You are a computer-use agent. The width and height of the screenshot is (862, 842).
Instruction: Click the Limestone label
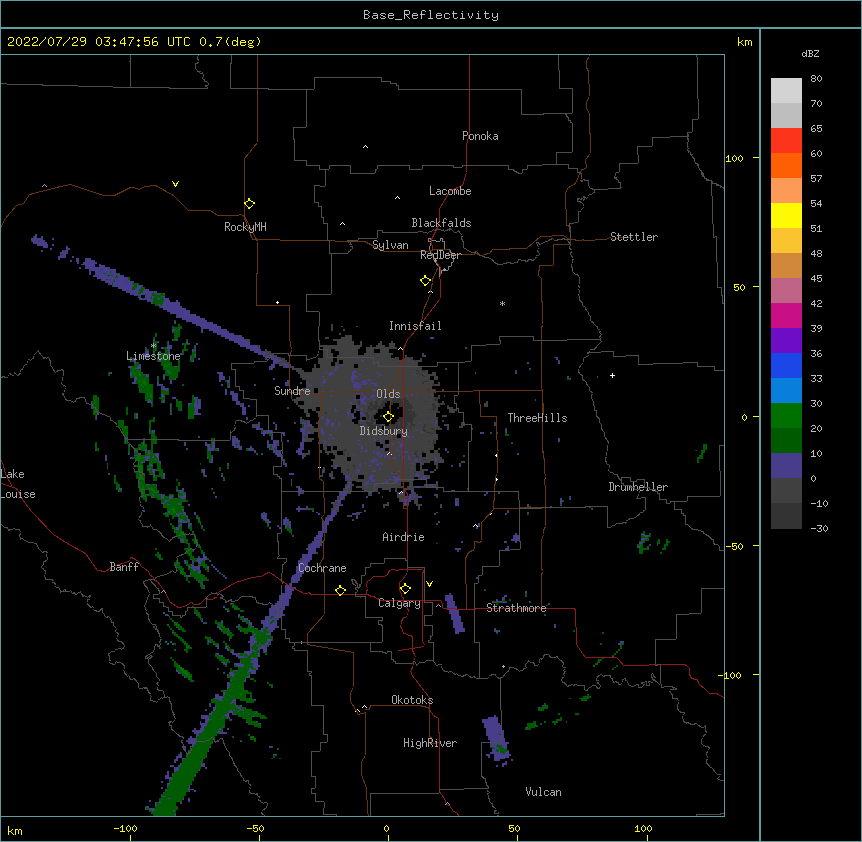[x=153, y=356]
